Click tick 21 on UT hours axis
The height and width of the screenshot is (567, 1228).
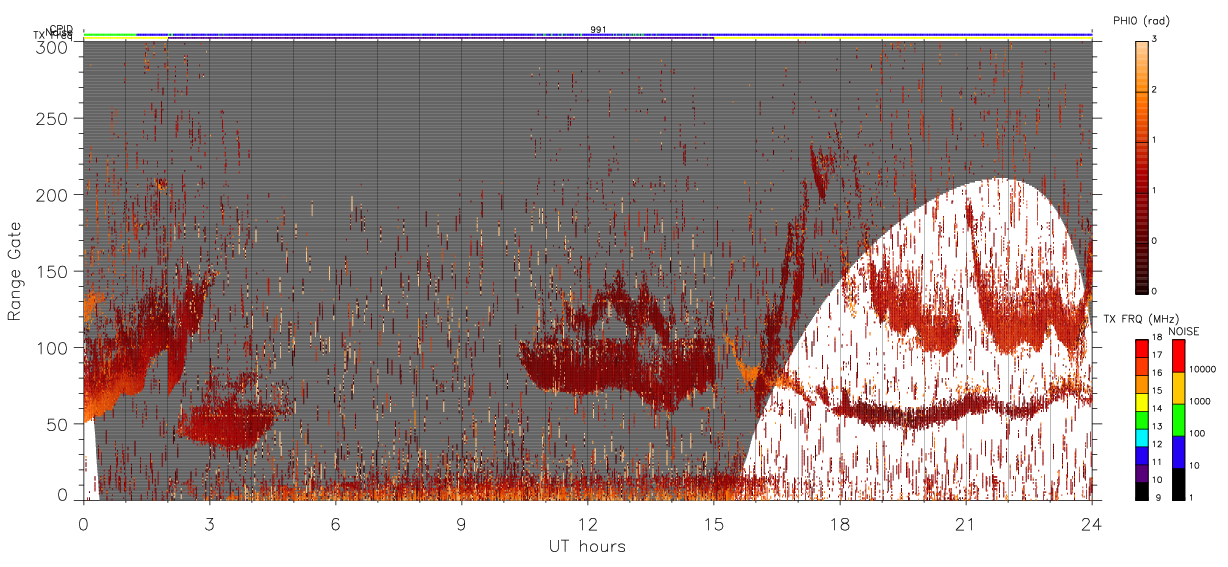pos(966,522)
